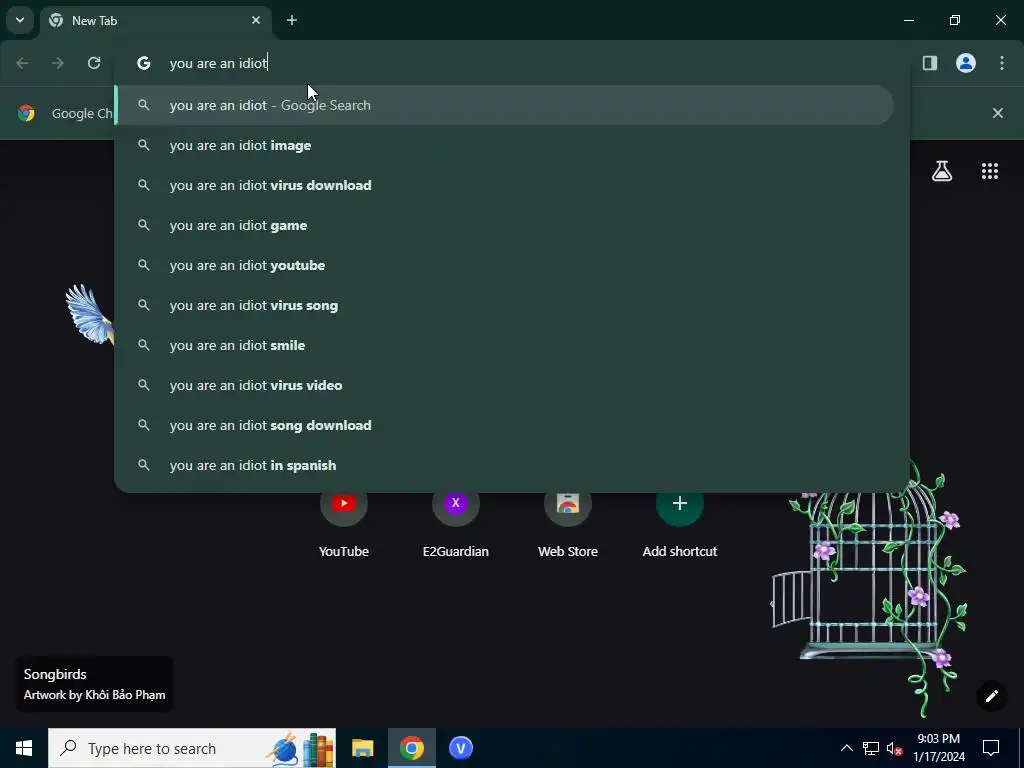Open a new tab with plus button

click(x=292, y=20)
